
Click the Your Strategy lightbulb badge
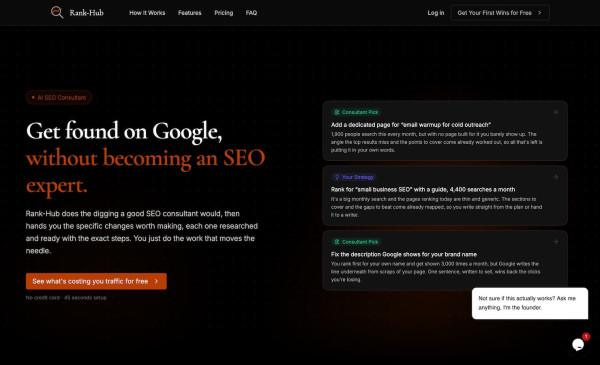[354, 177]
